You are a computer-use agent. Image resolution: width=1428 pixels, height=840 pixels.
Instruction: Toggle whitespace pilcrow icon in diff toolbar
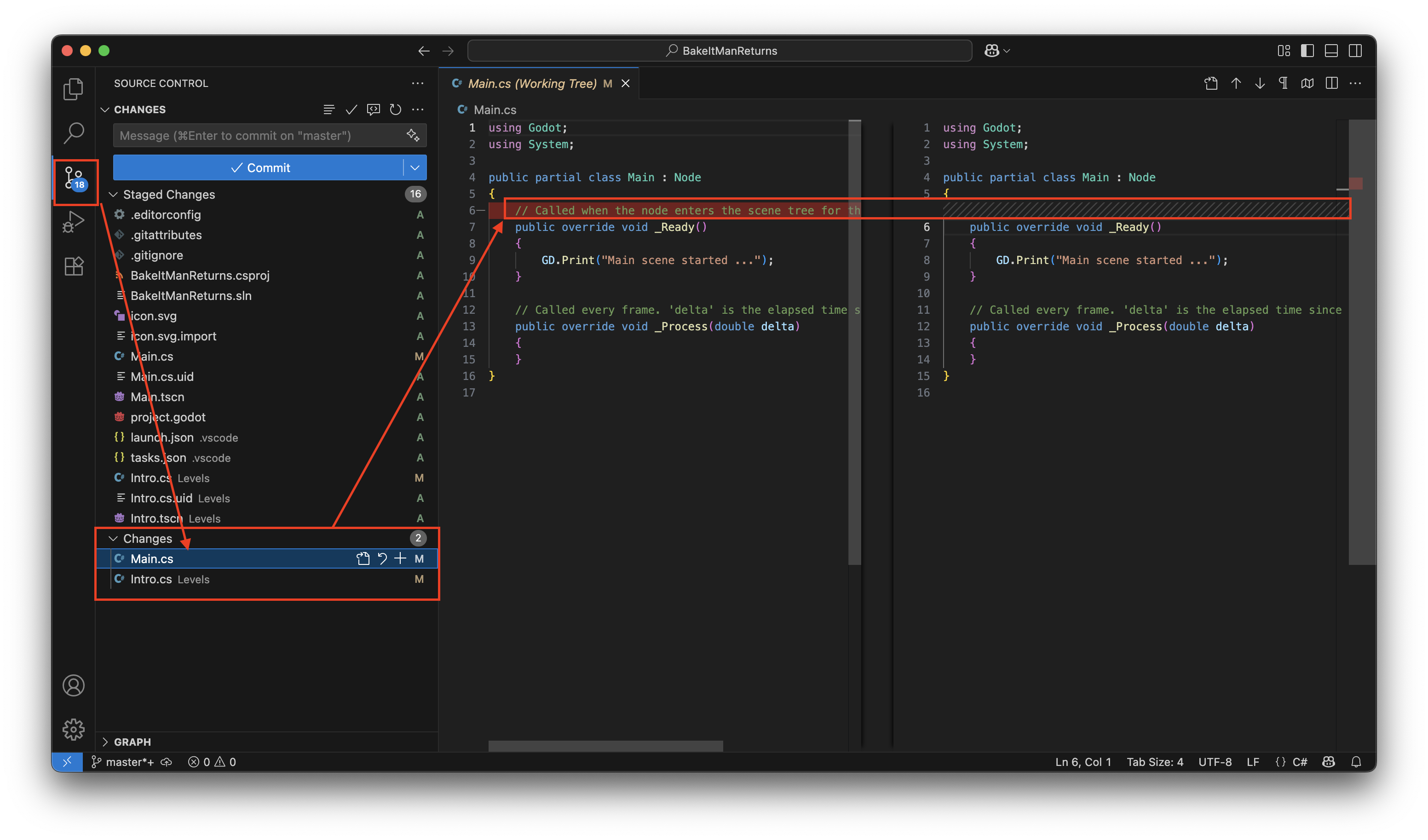(x=1284, y=83)
